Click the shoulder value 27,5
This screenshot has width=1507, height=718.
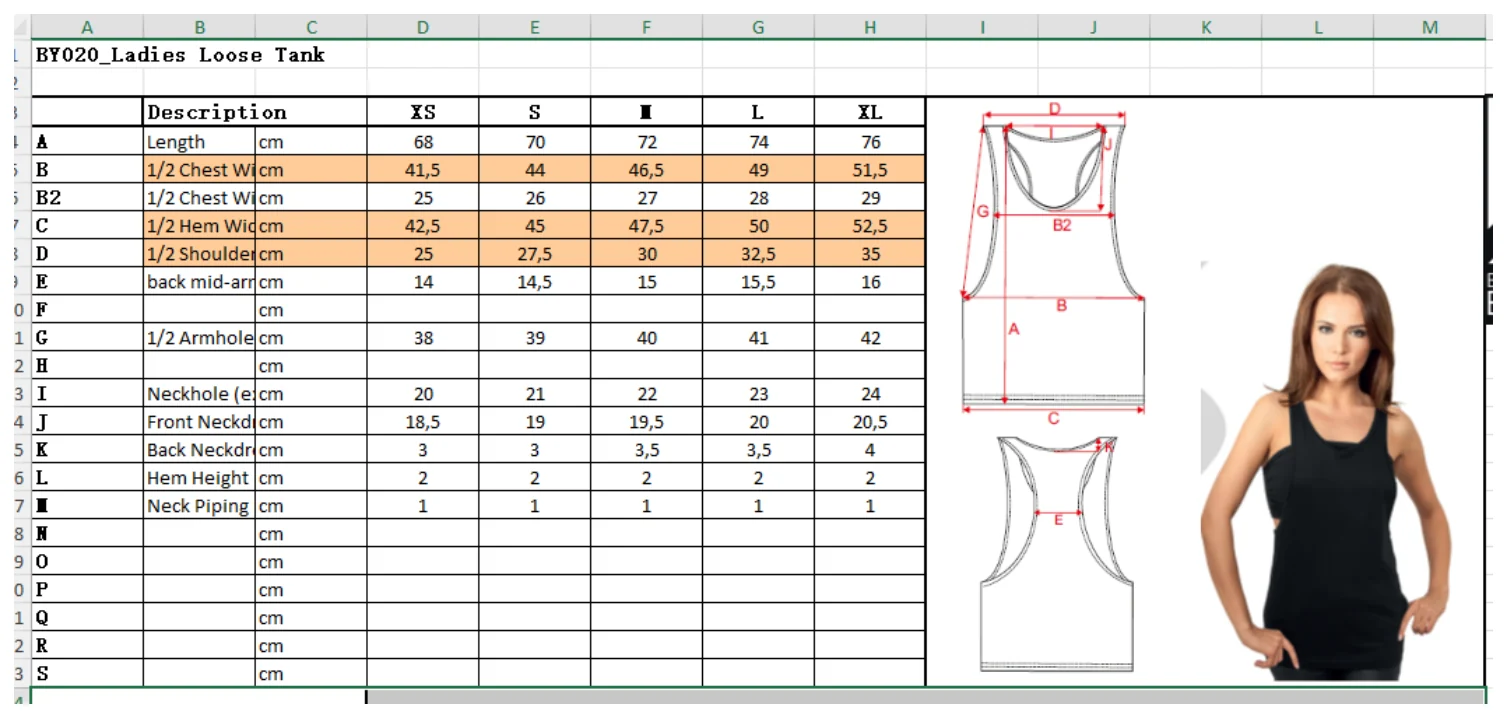coord(535,254)
